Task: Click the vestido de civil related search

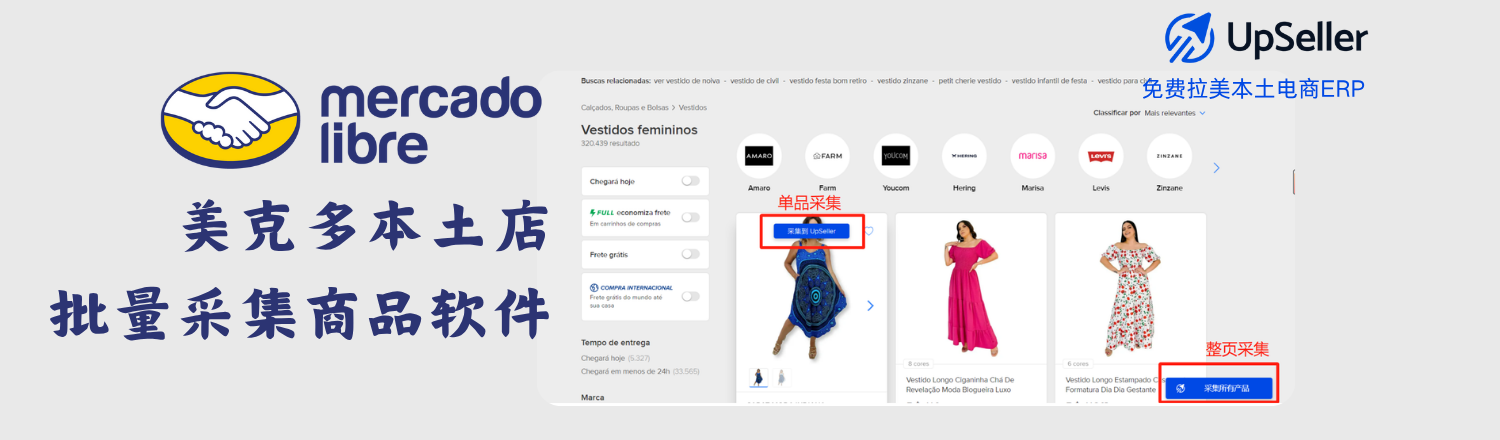Action: [755, 80]
